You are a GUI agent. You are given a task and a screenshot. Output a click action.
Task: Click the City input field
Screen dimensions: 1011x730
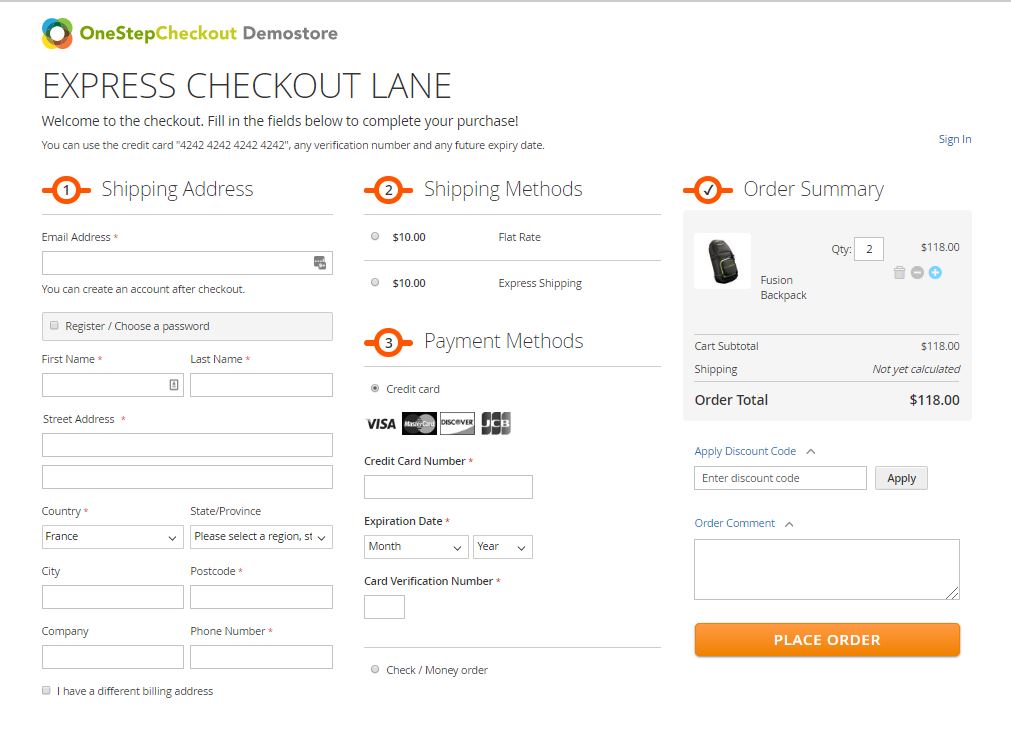[x=112, y=597]
